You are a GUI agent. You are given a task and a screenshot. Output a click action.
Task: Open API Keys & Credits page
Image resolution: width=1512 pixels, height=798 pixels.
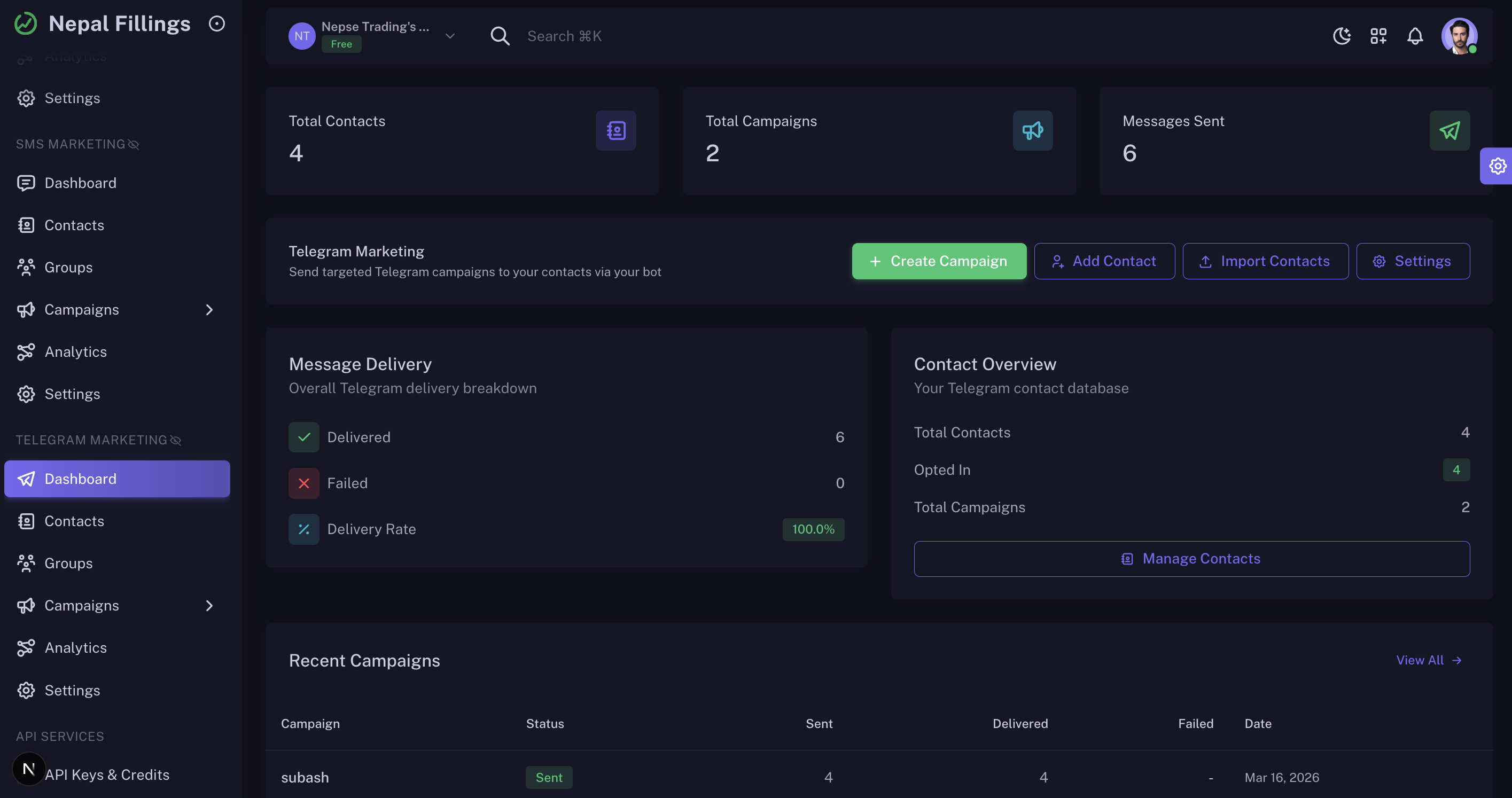click(x=107, y=774)
